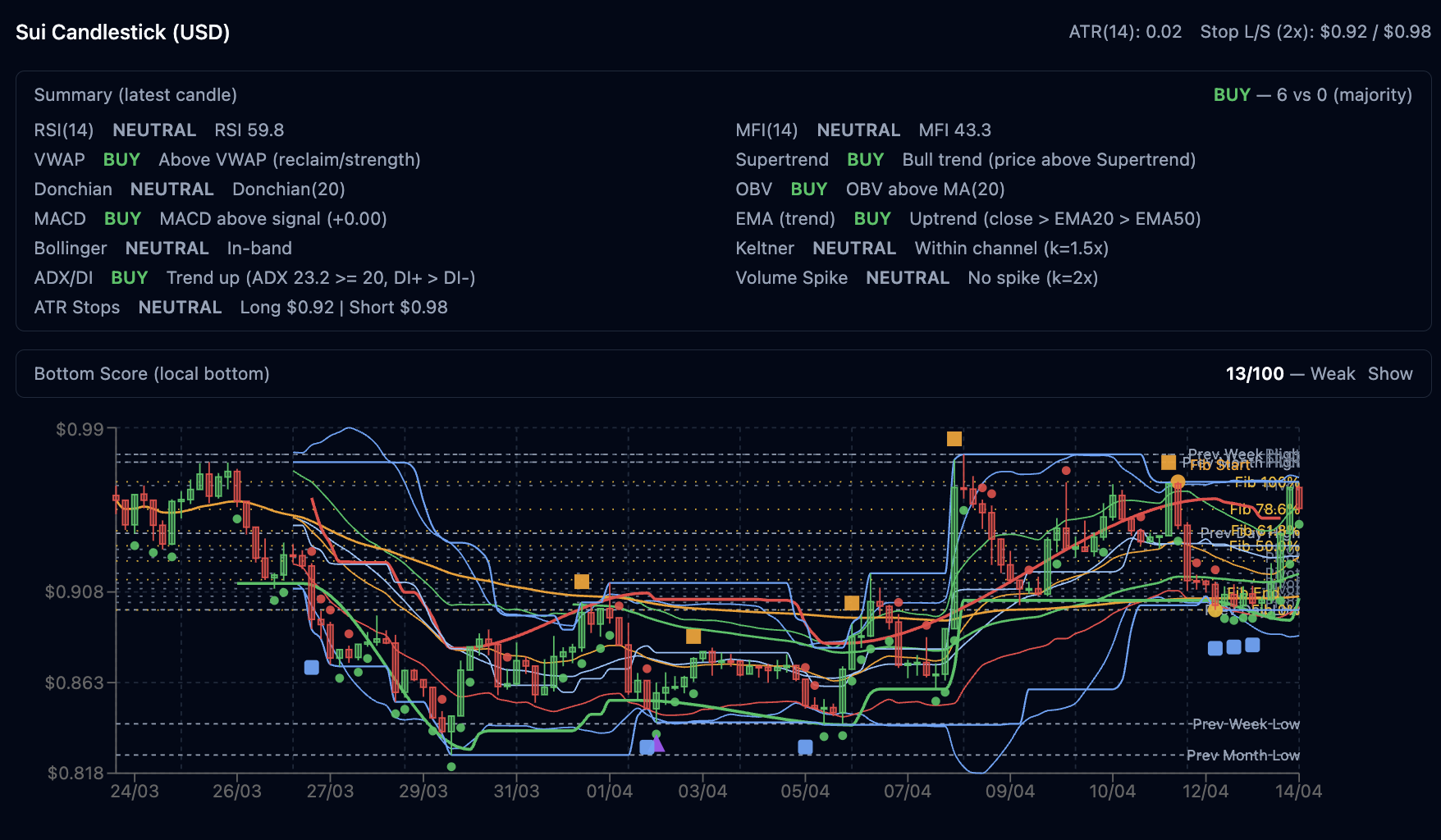Select the orange square marker near 03/04
This screenshot has width=1441, height=840.
[x=693, y=637]
